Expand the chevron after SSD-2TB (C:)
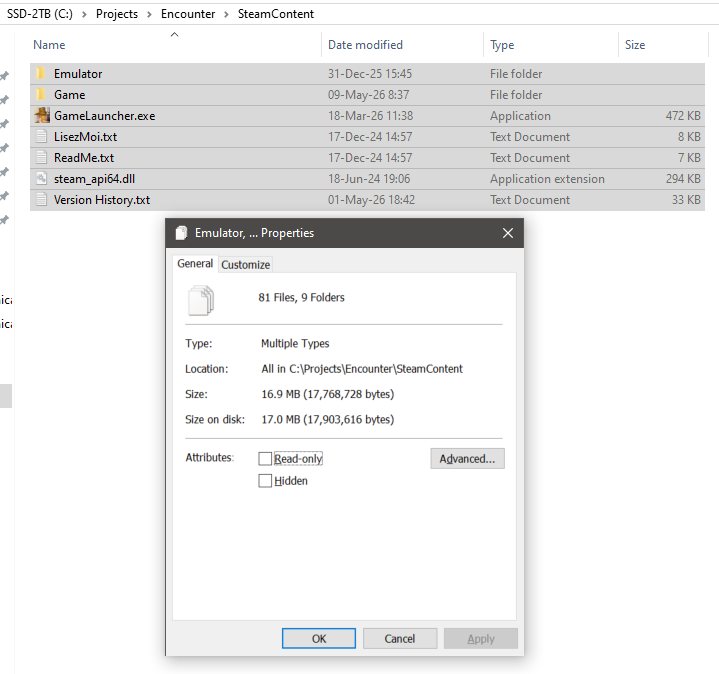Viewport: 719px width, 674px height. point(84,14)
